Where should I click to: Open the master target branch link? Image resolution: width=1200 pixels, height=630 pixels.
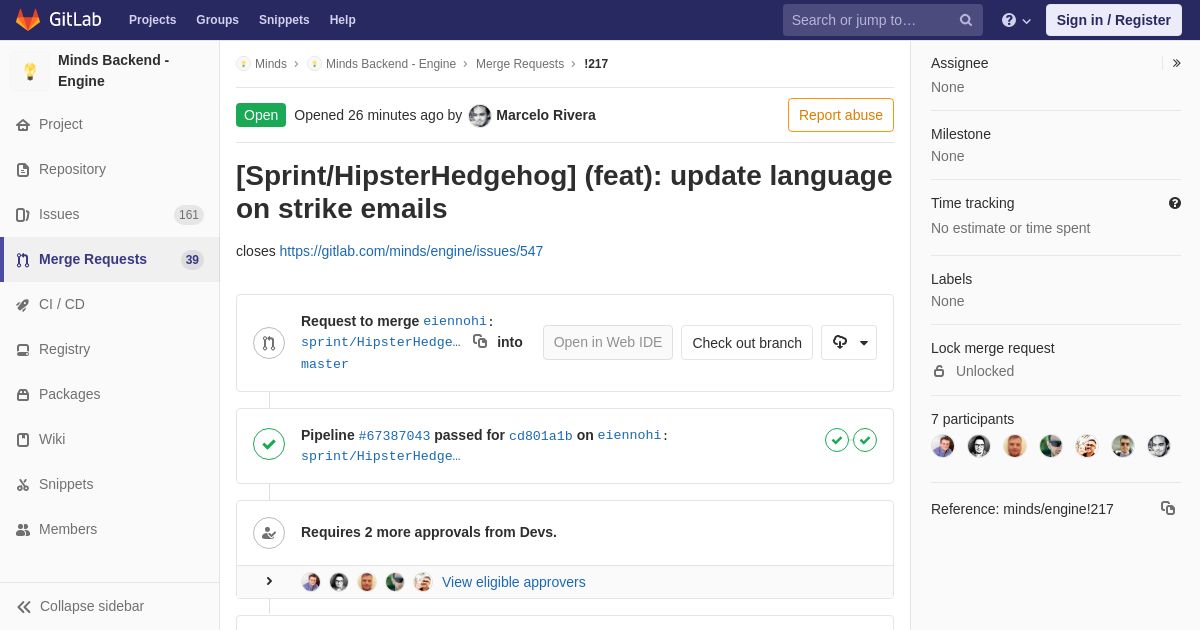point(325,364)
